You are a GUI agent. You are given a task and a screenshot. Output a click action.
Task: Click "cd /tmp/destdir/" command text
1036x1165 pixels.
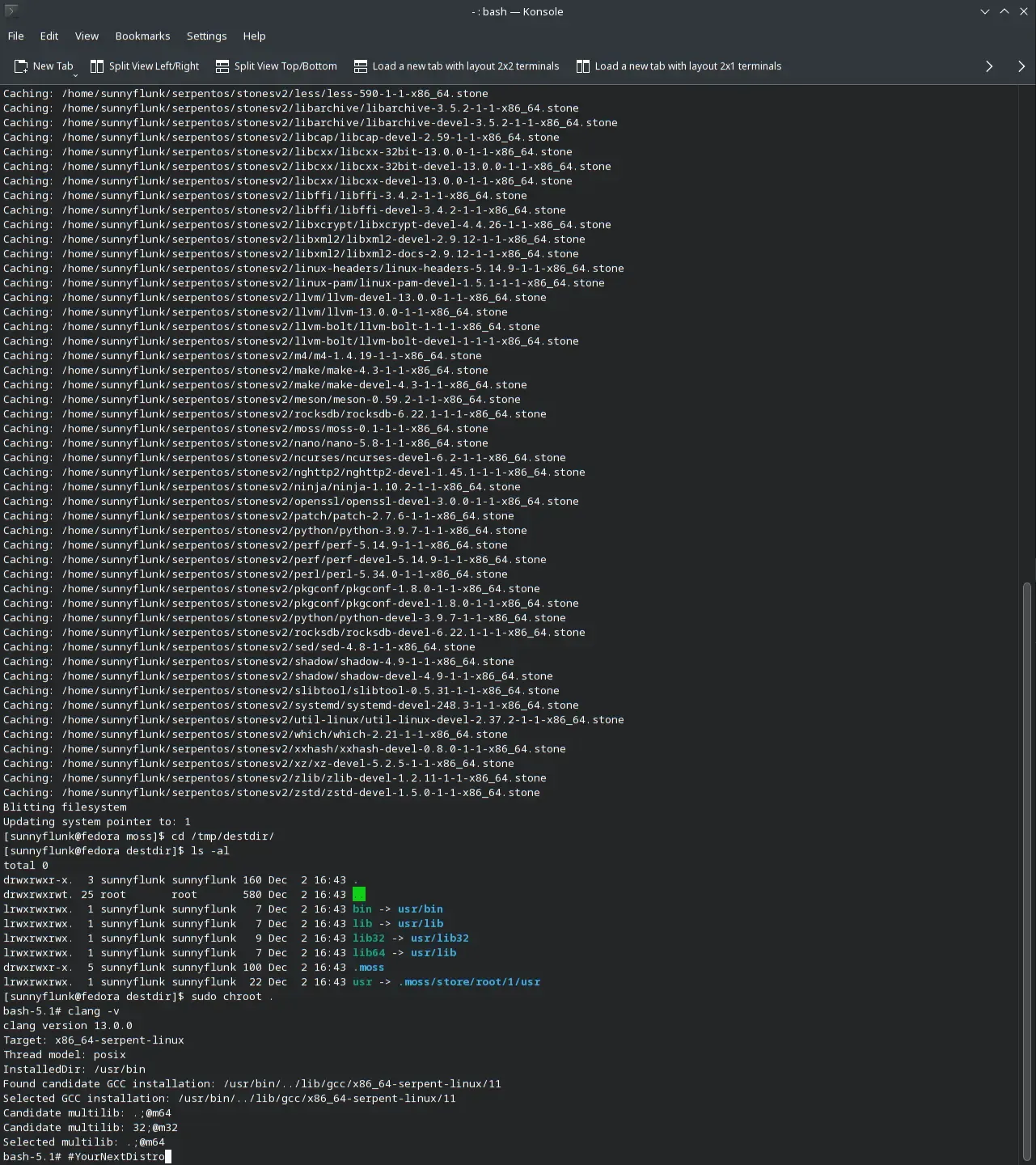coord(223,837)
